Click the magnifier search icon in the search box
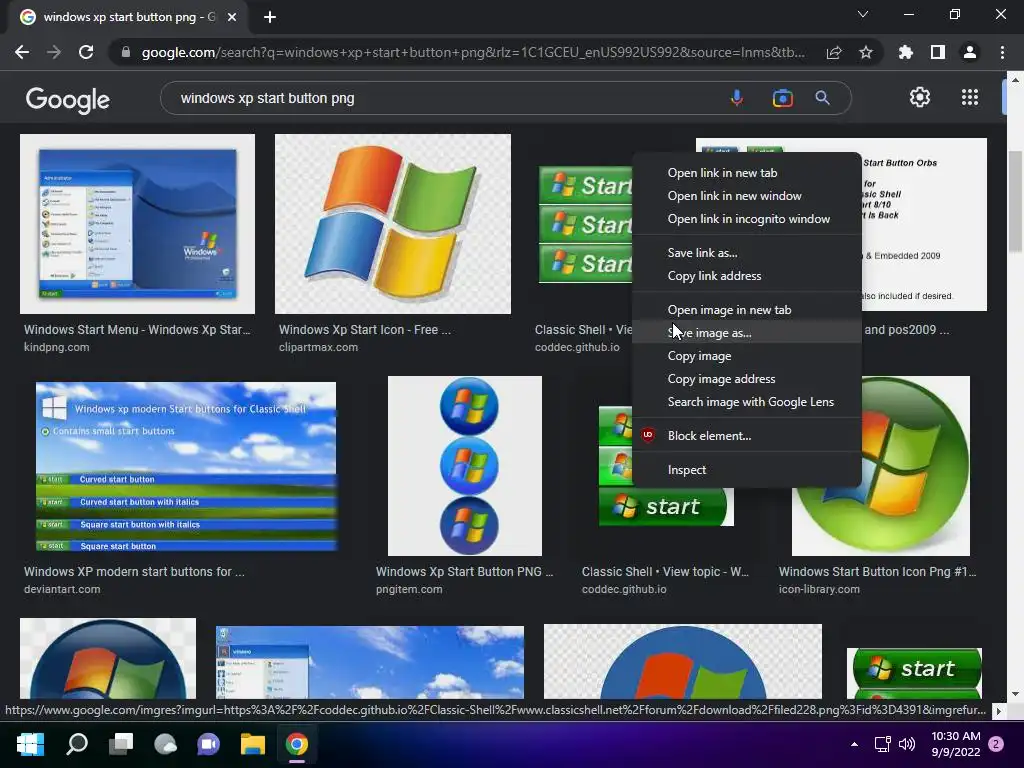The image size is (1024, 768). pyautogui.click(x=822, y=98)
